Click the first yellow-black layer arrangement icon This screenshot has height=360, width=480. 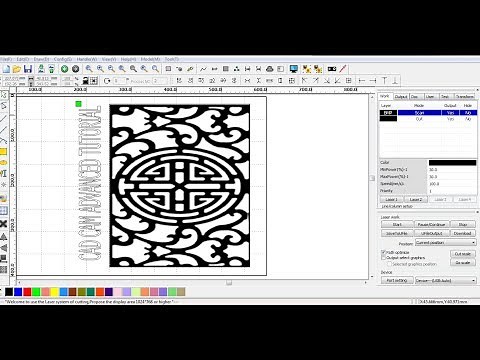(x=307, y=69)
